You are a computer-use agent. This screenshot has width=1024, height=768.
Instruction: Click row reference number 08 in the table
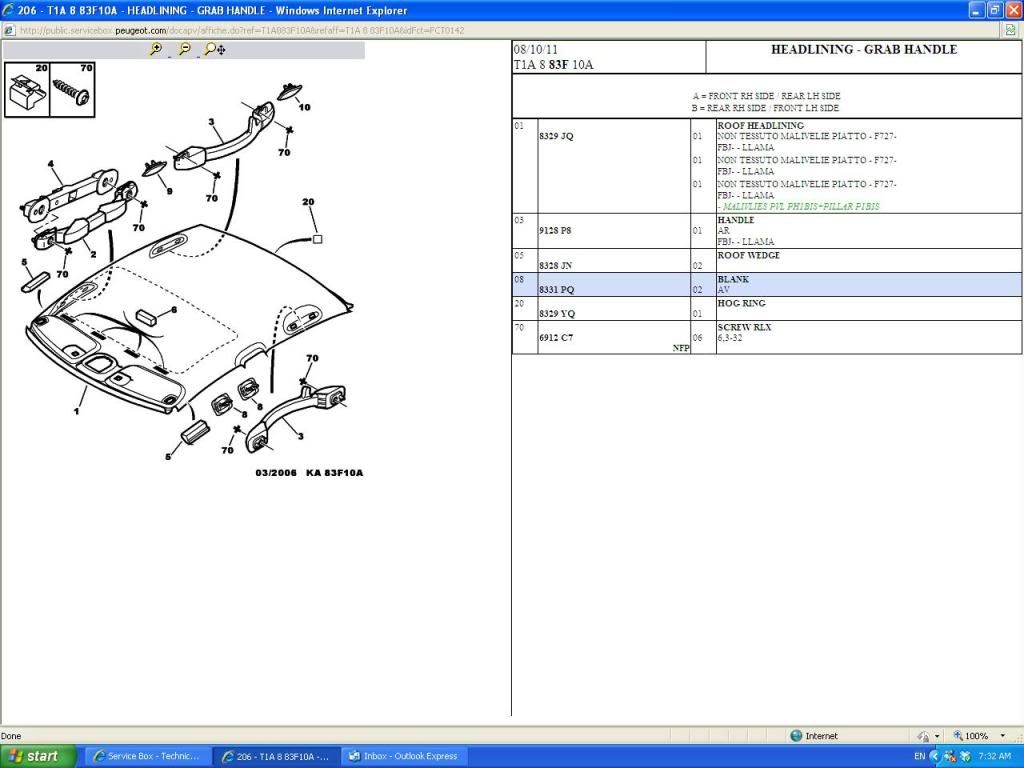pos(519,280)
